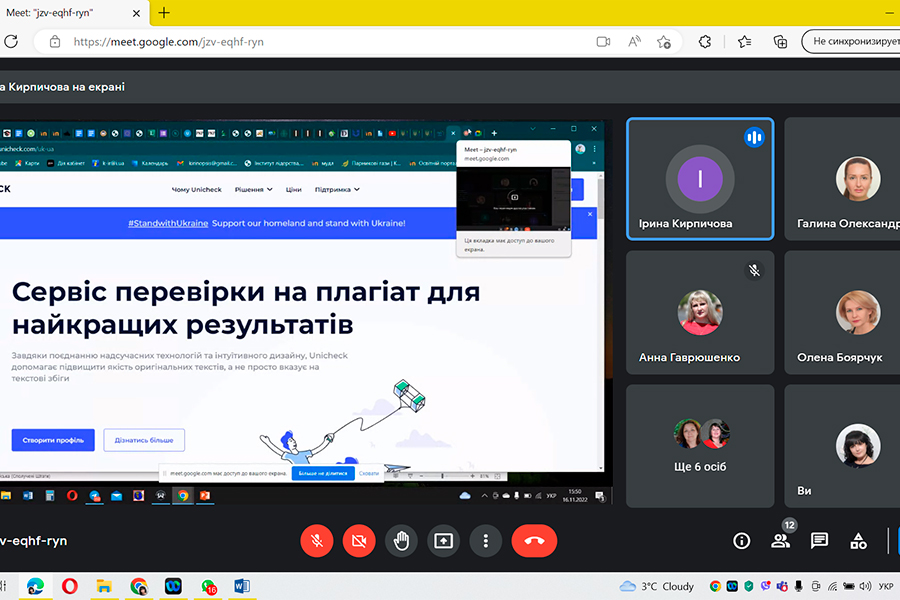
Task: Open Opera from the taskbar
Action: point(69,586)
